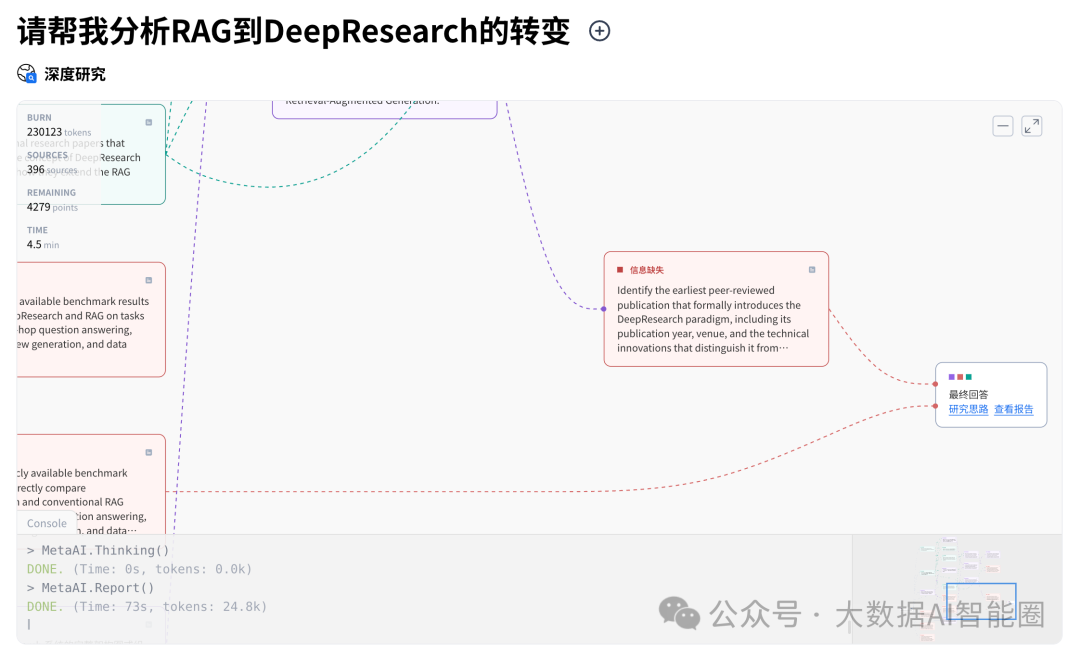Click the 深度研究 globe search icon
This screenshot has width=1080, height=658.
[27, 74]
